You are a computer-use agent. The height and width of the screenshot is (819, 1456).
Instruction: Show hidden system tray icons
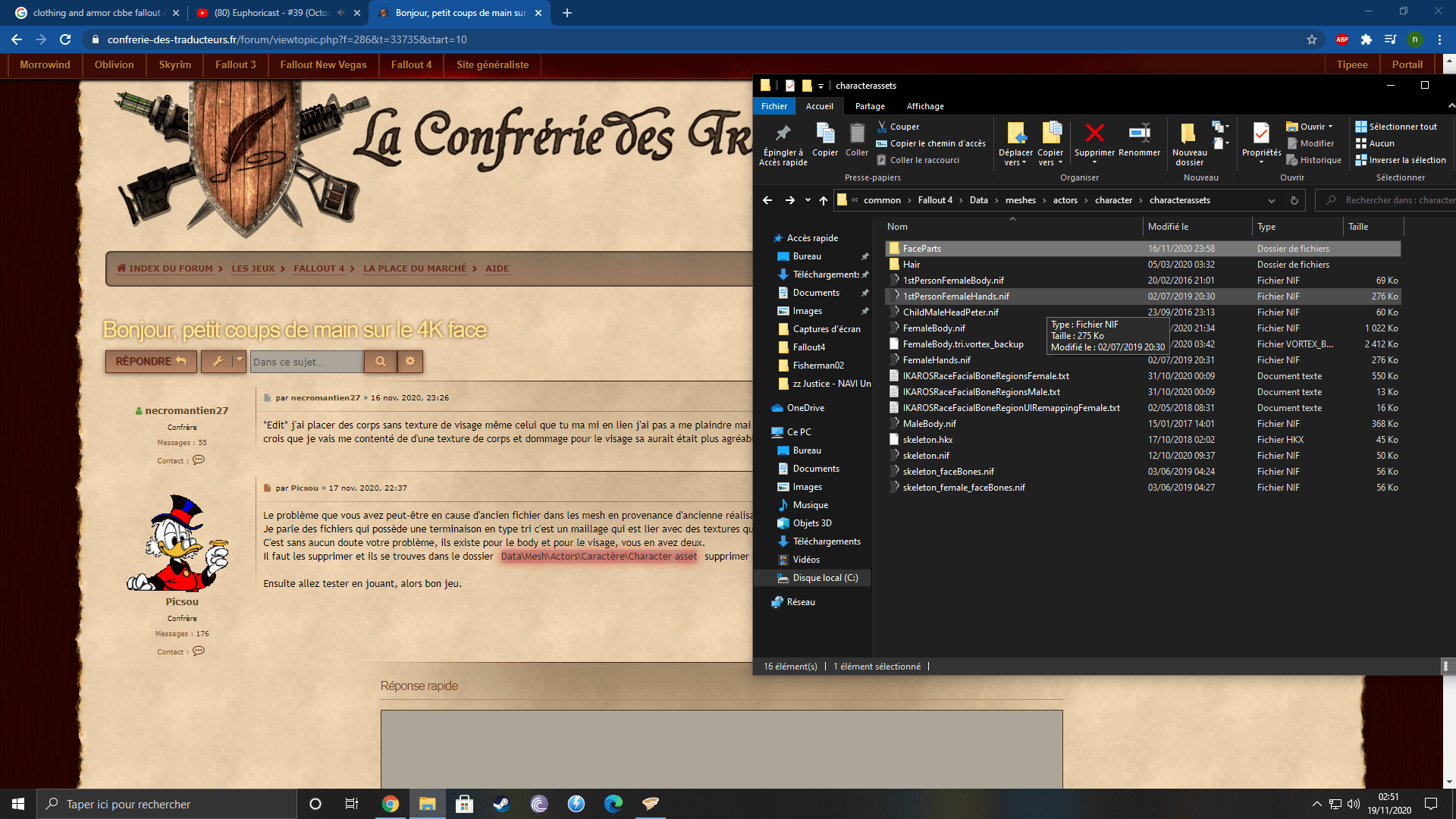click(1317, 804)
